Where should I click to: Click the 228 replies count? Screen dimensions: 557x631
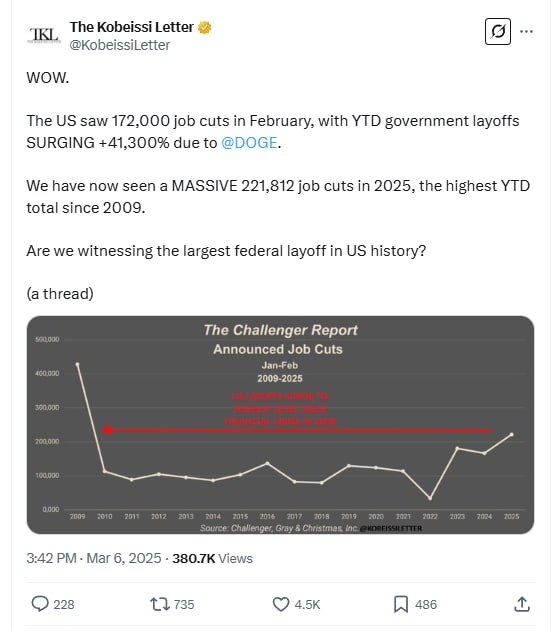click(64, 604)
